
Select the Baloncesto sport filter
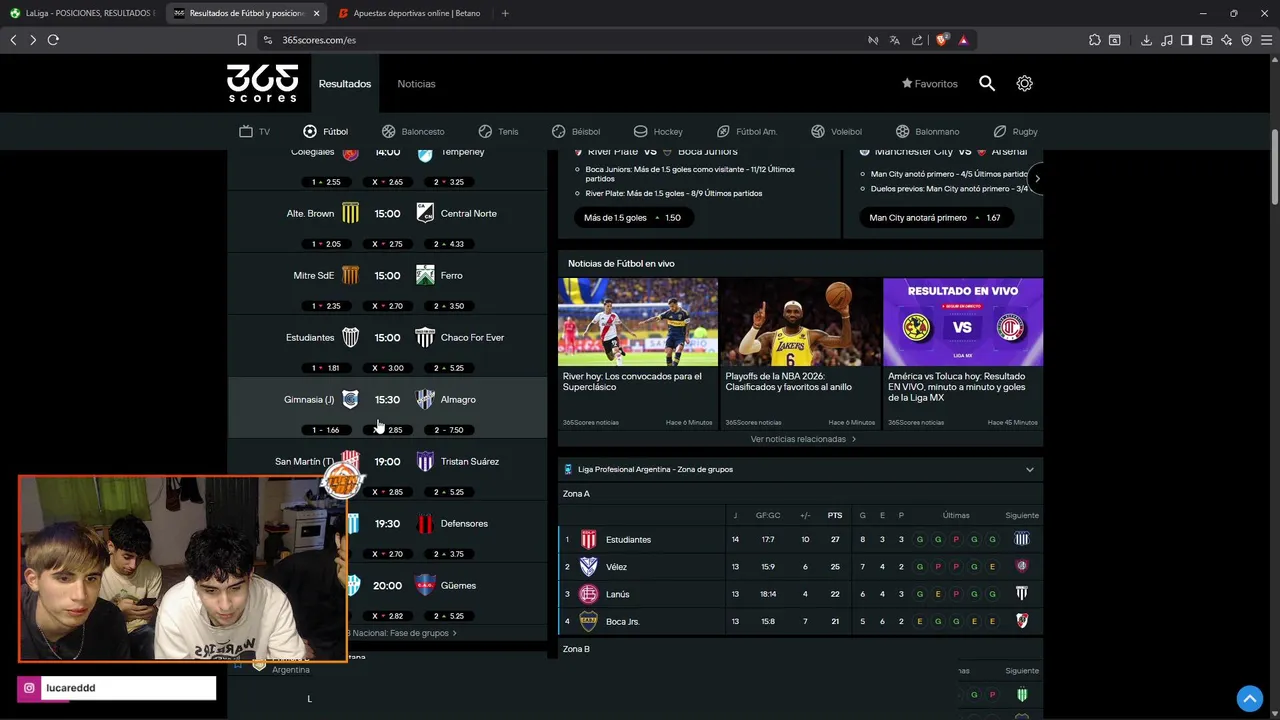tap(413, 131)
